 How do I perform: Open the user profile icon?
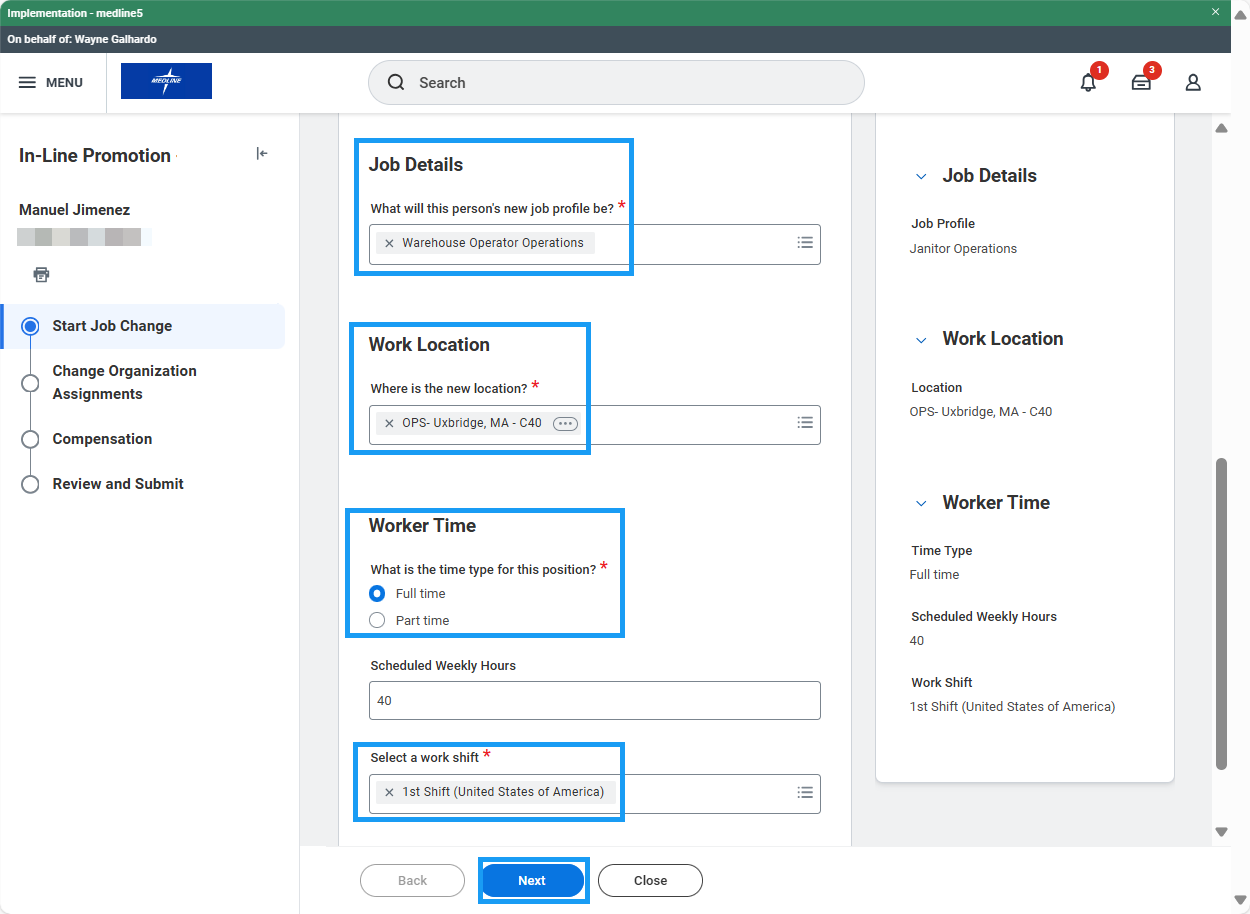pos(1193,83)
